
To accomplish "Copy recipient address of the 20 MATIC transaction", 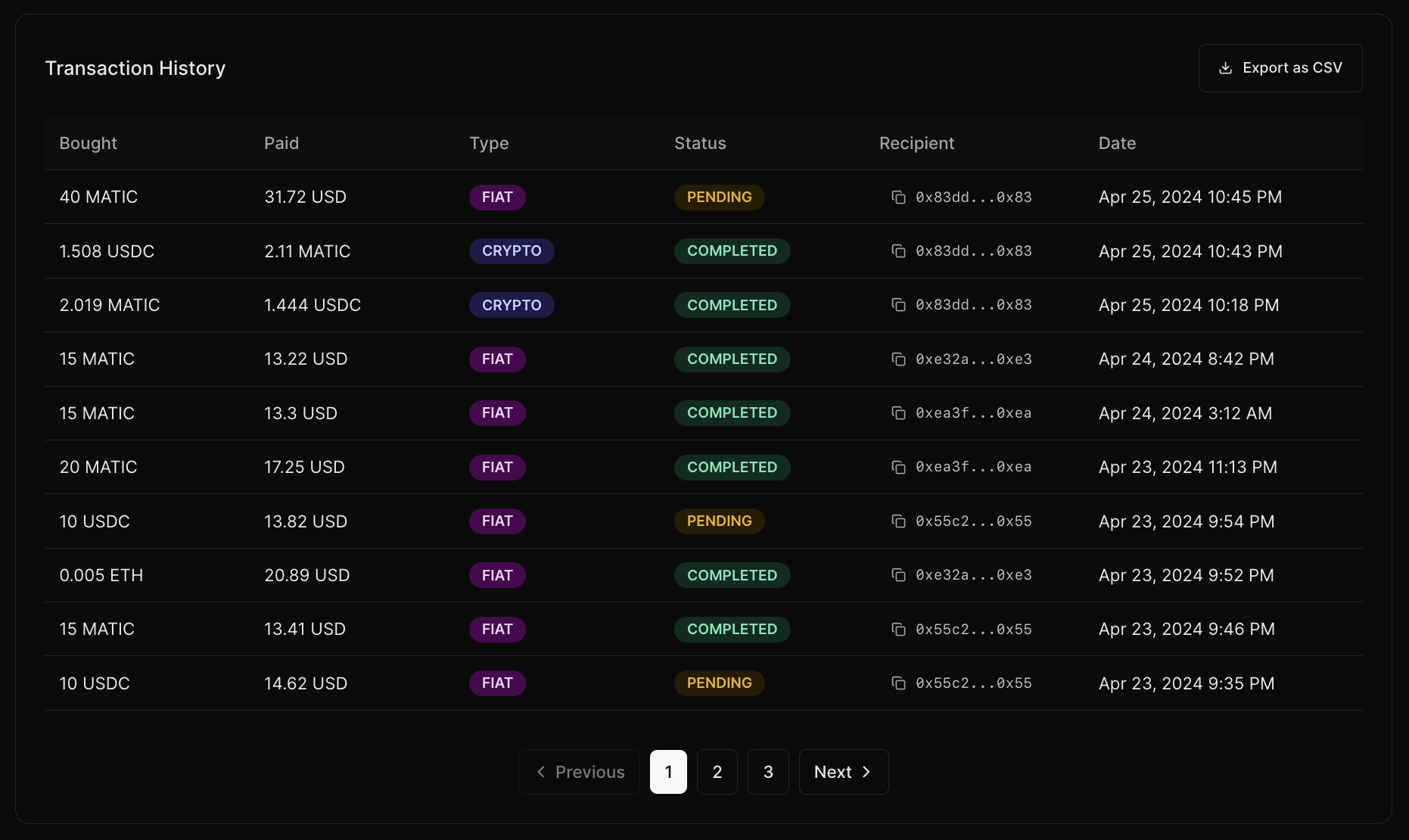I will (x=898, y=467).
